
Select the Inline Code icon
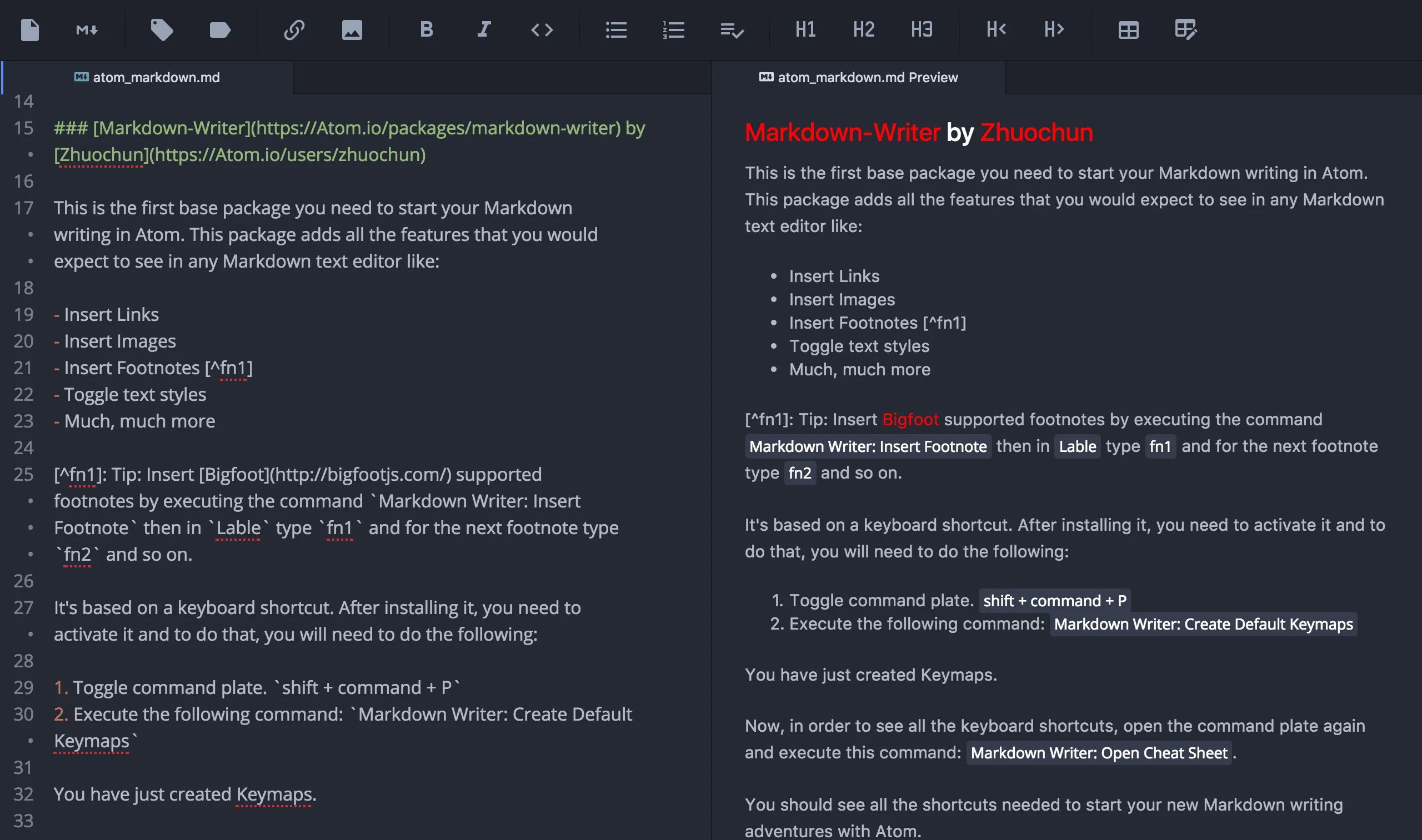pyautogui.click(x=541, y=28)
